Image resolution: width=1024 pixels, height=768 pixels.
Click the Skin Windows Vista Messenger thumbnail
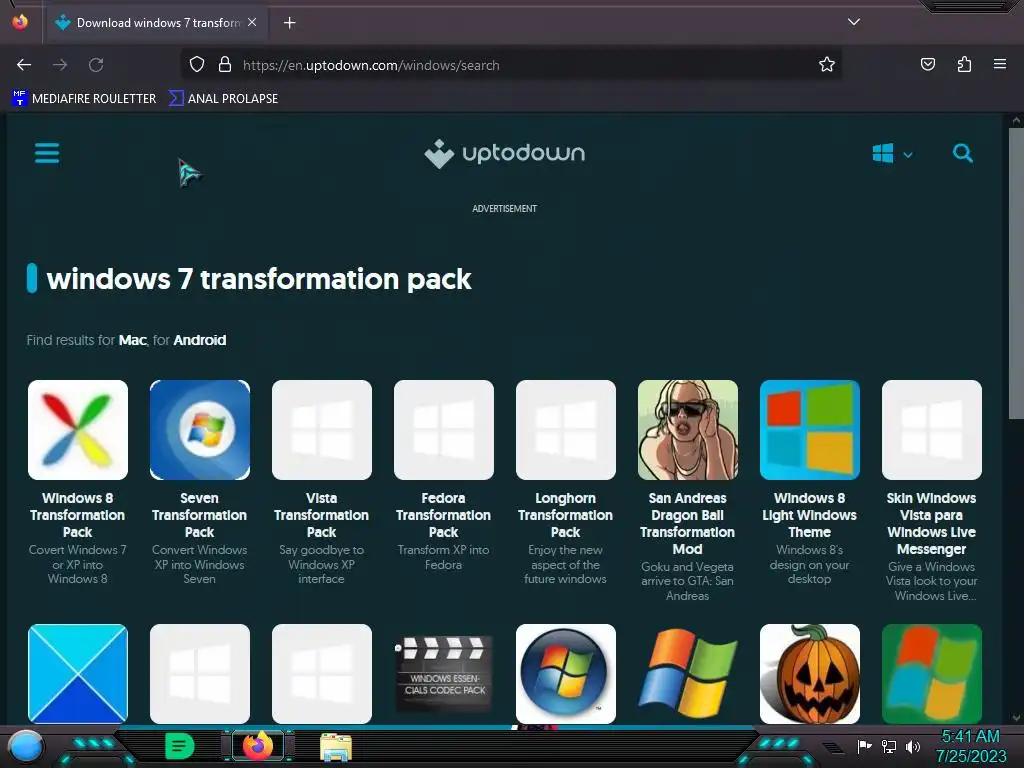point(932,430)
